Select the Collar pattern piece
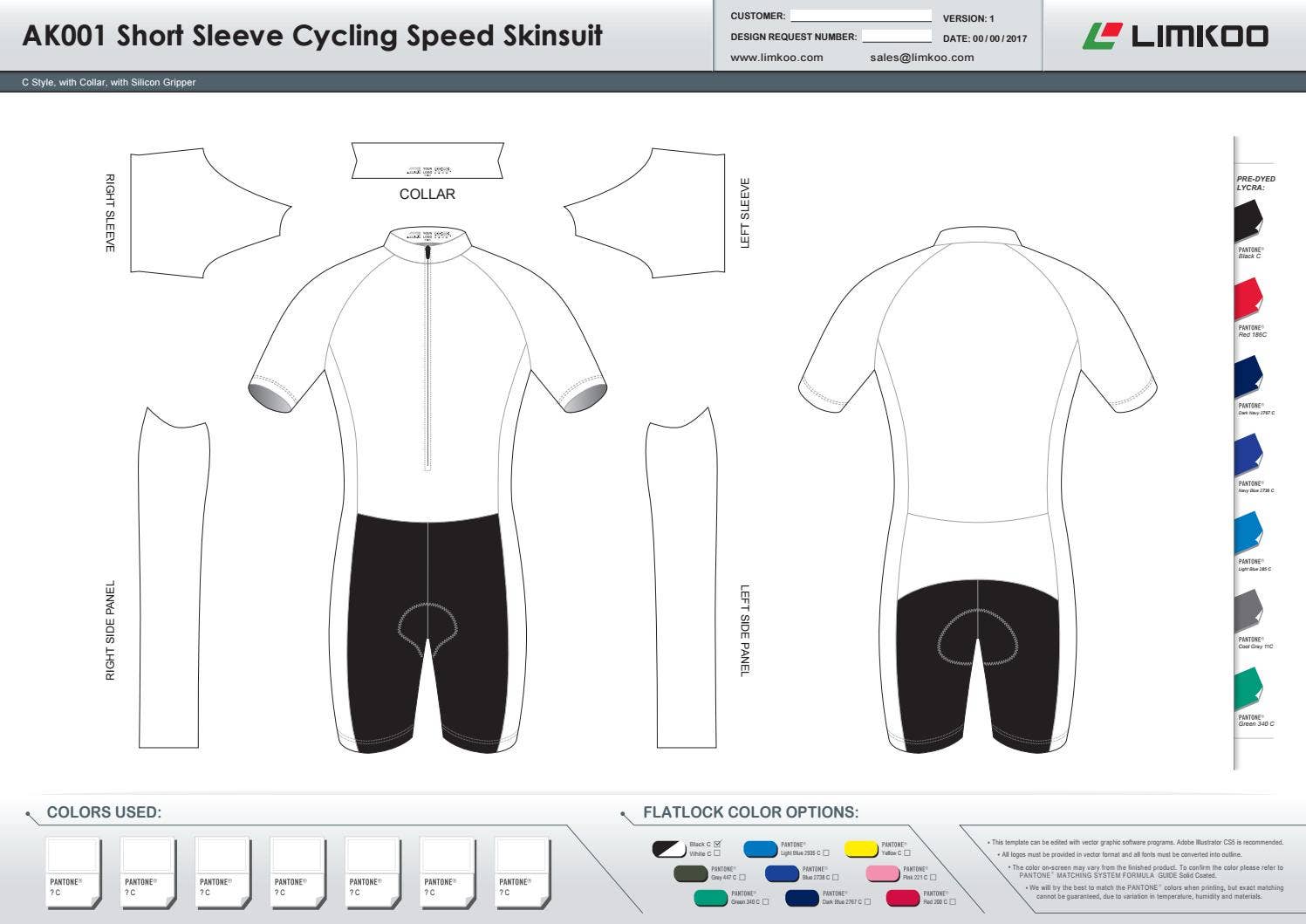The height and width of the screenshot is (924, 1306). pyautogui.click(x=427, y=161)
